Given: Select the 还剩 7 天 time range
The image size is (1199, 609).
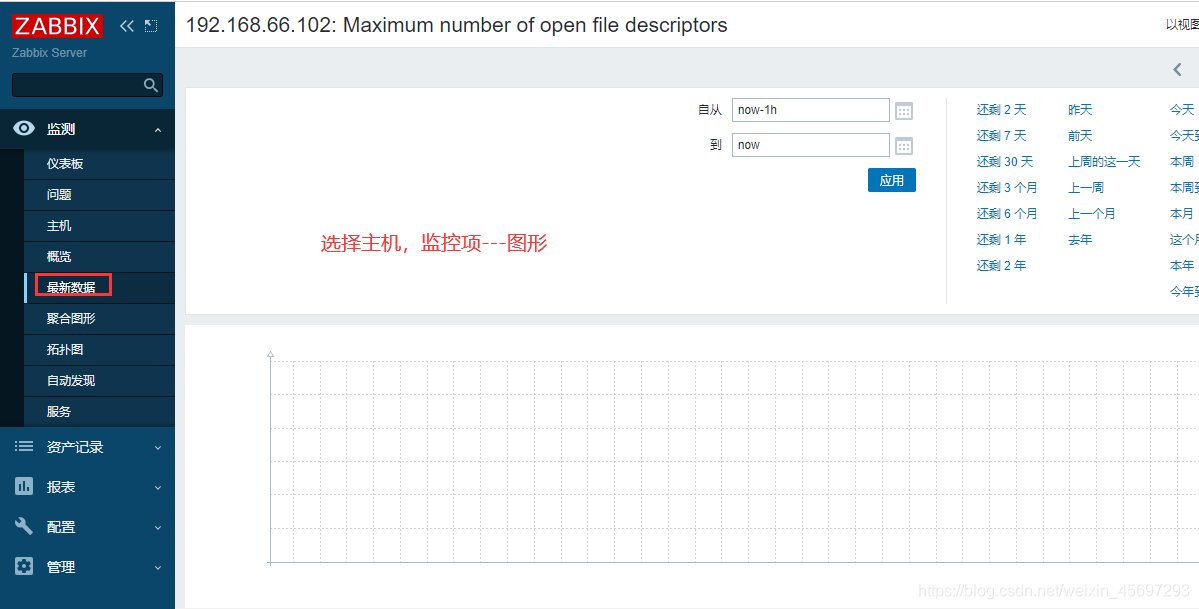Looking at the screenshot, I should (x=1001, y=135).
